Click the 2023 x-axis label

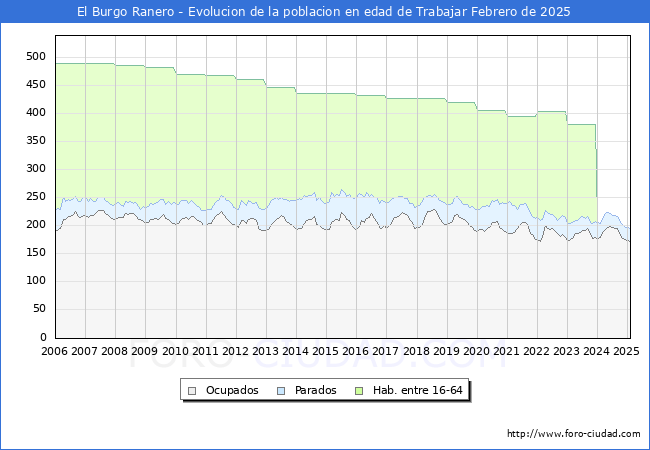coord(566,351)
